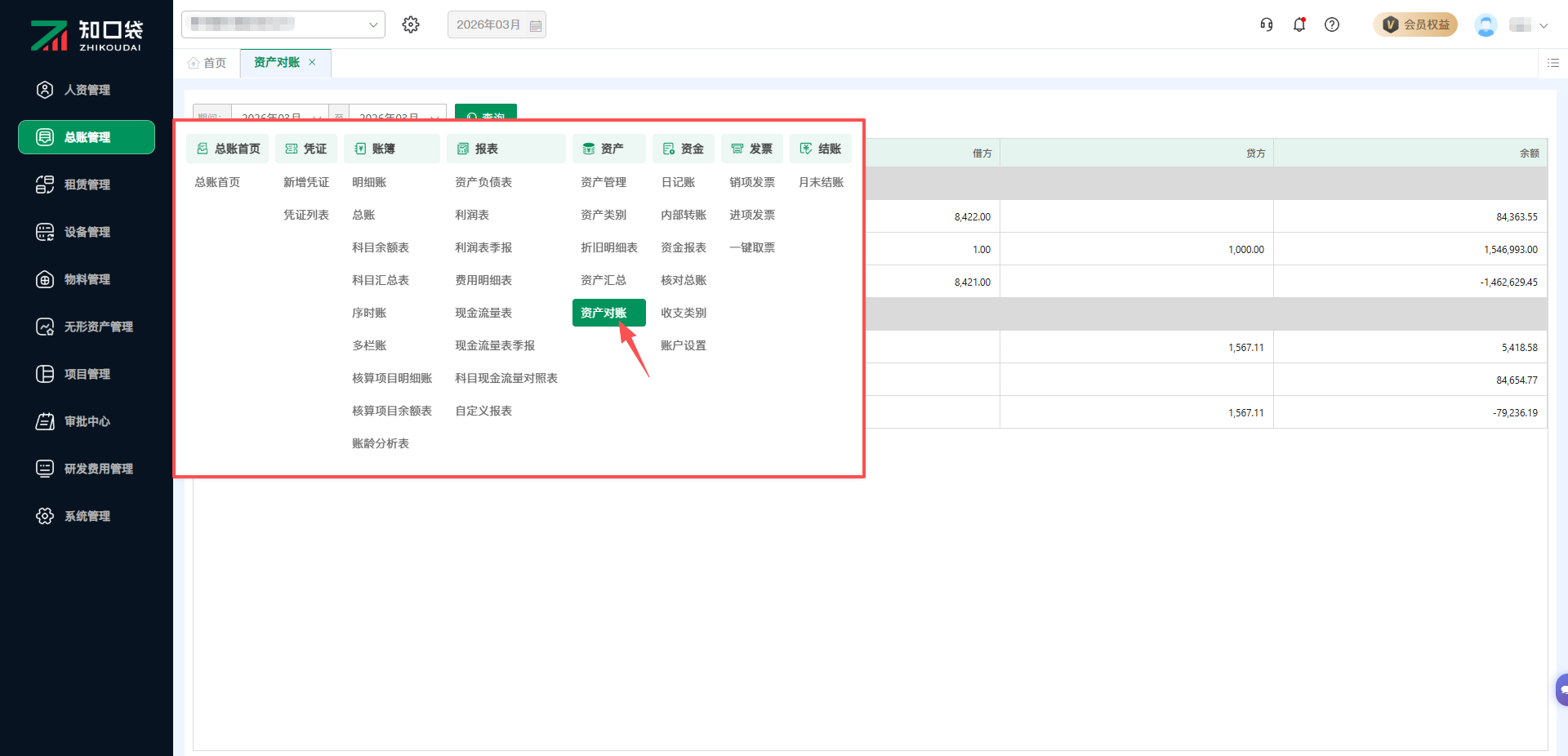Open 研发费用管理 sidebar module
Viewport: 1568px width, 756px height.
pos(87,469)
